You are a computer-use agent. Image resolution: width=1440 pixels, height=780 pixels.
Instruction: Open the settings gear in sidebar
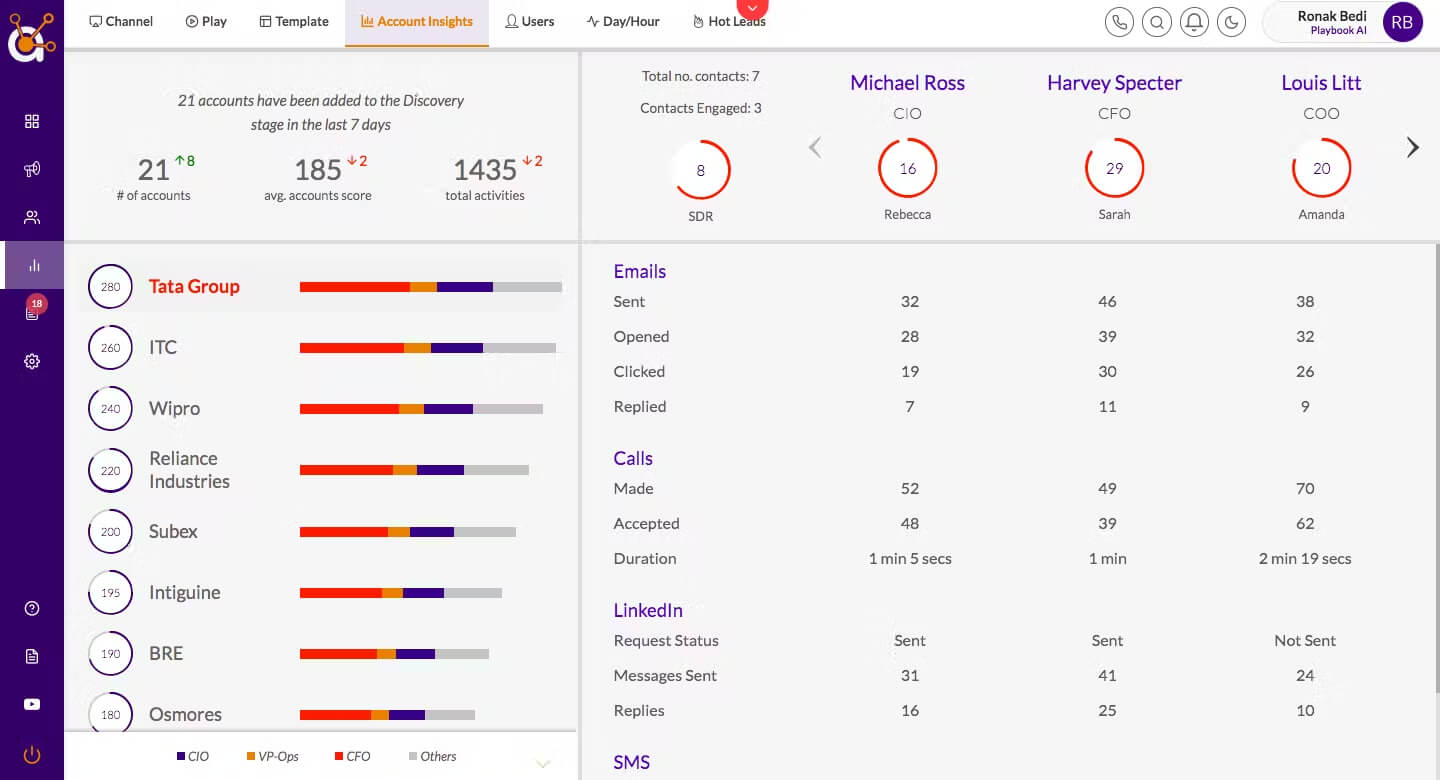[32, 361]
